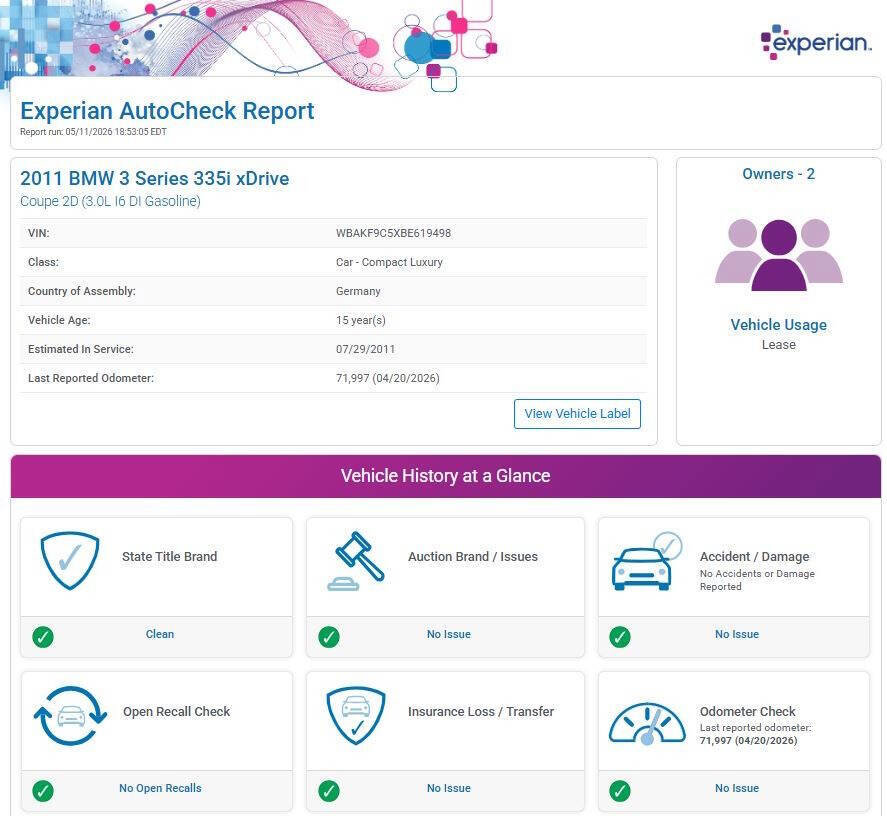Click the Auction Brand gavel icon
Screen dimensions: 887x816
pyautogui.click(x=356, y=561)
